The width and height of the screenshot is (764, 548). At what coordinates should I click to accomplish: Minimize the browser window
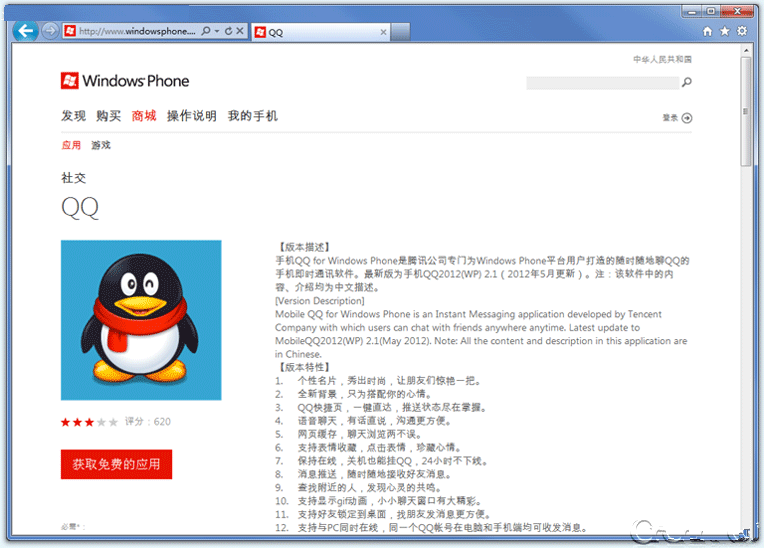click(x=692, y=11)
